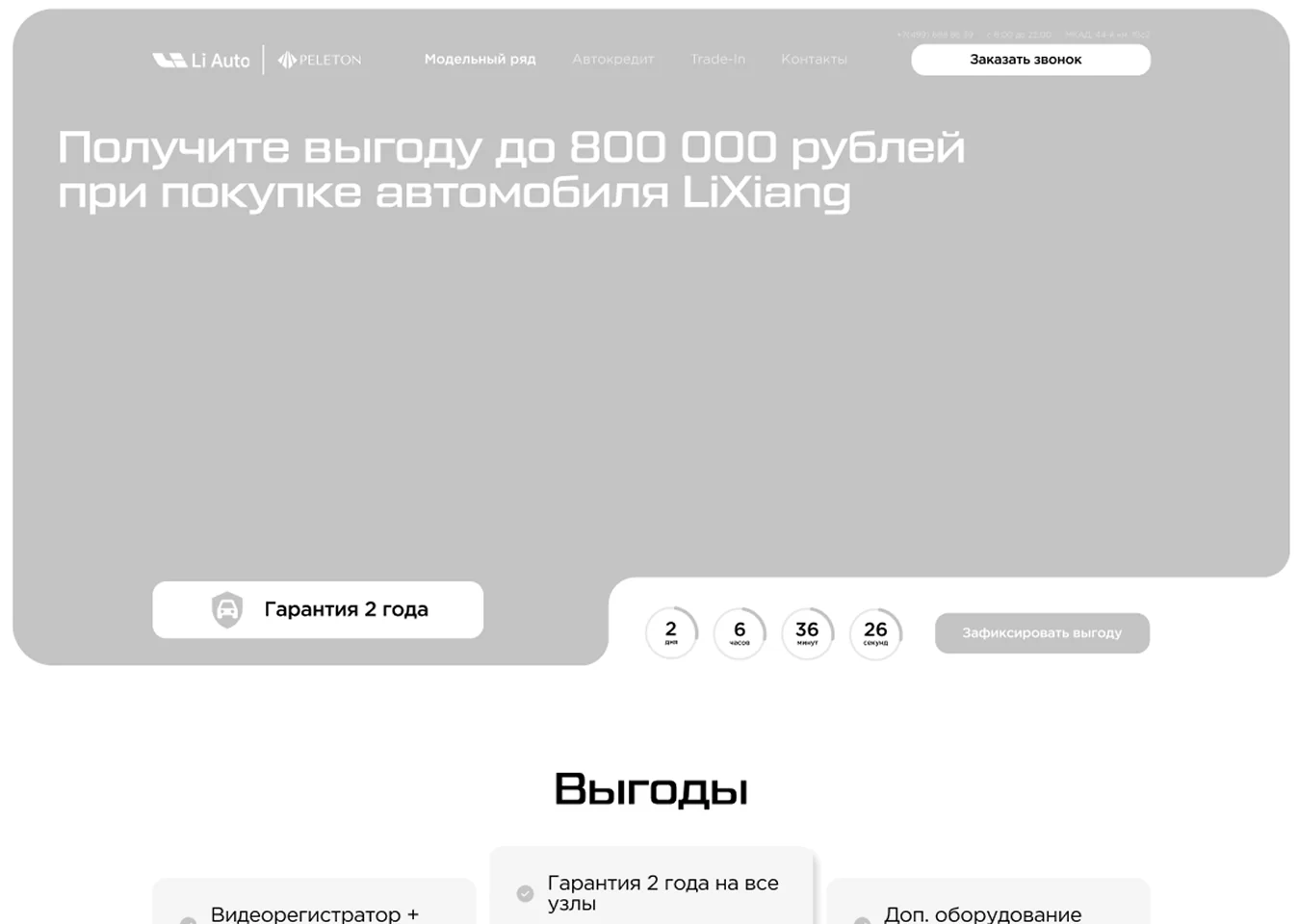
Task: Click the Доп. оборудование benefit card
Action: (988, 905)
